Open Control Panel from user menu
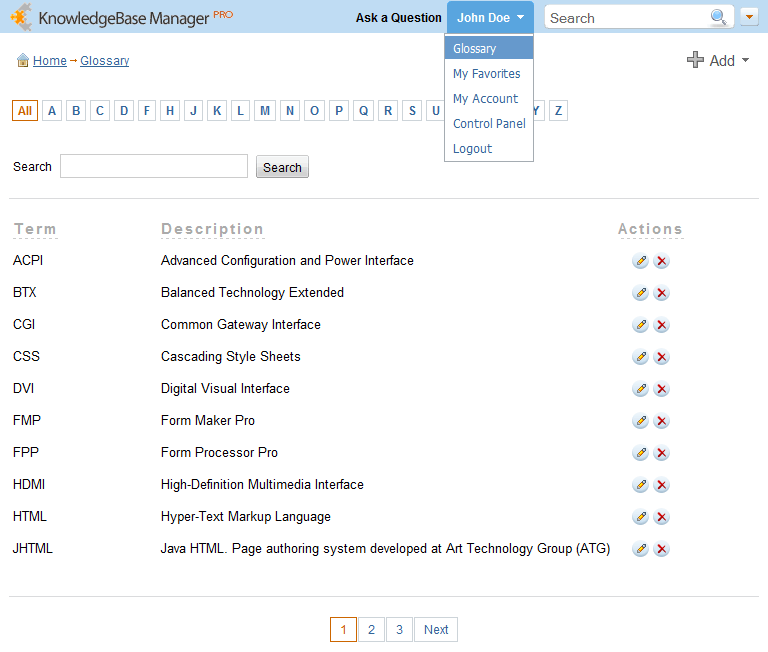Viewport: 768px width, 652px height. [489, 123]
